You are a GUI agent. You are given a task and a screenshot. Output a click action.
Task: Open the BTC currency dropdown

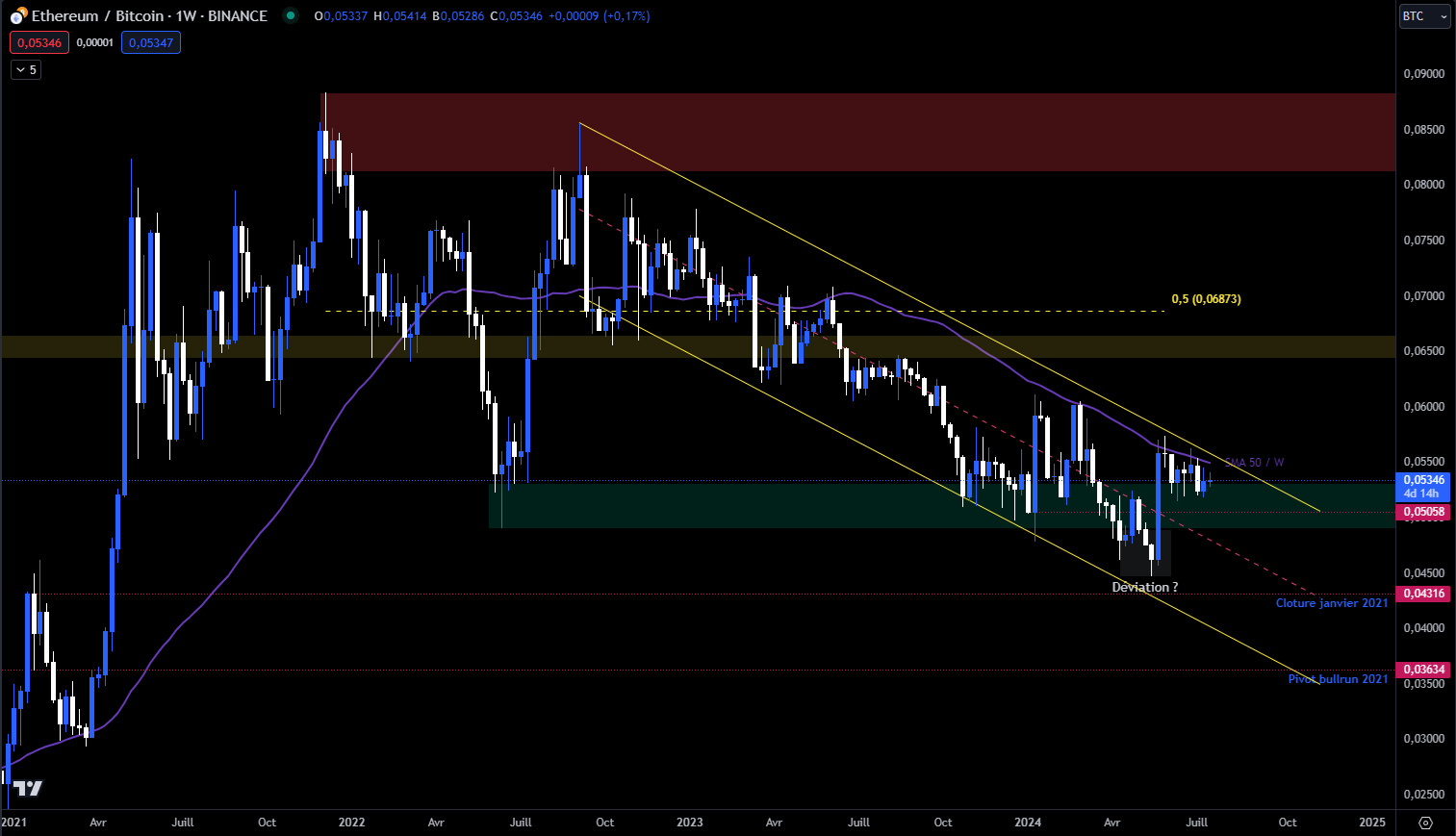tap(1424, 16)
